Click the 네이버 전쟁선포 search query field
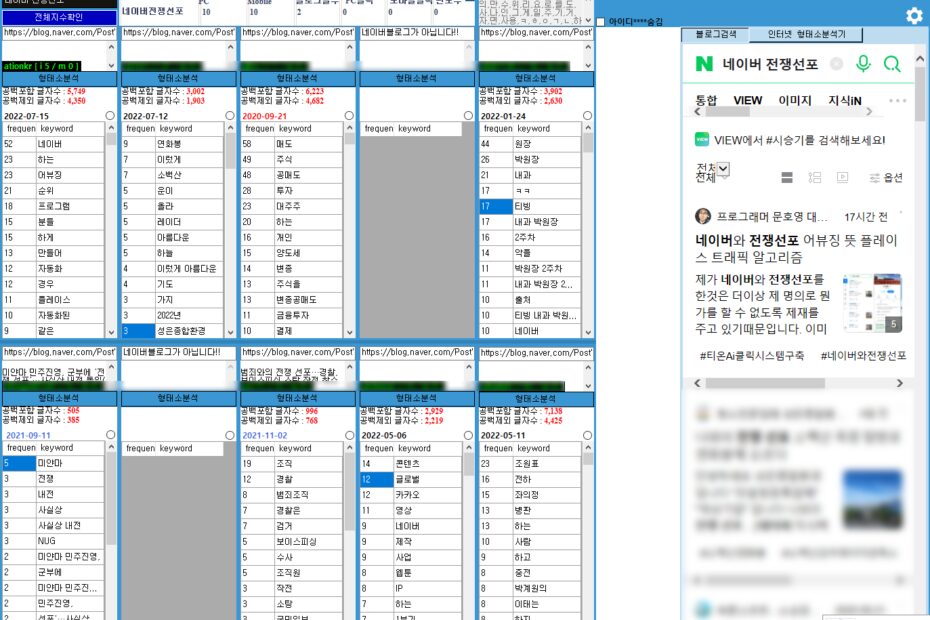930x620 pixels. 770,64
